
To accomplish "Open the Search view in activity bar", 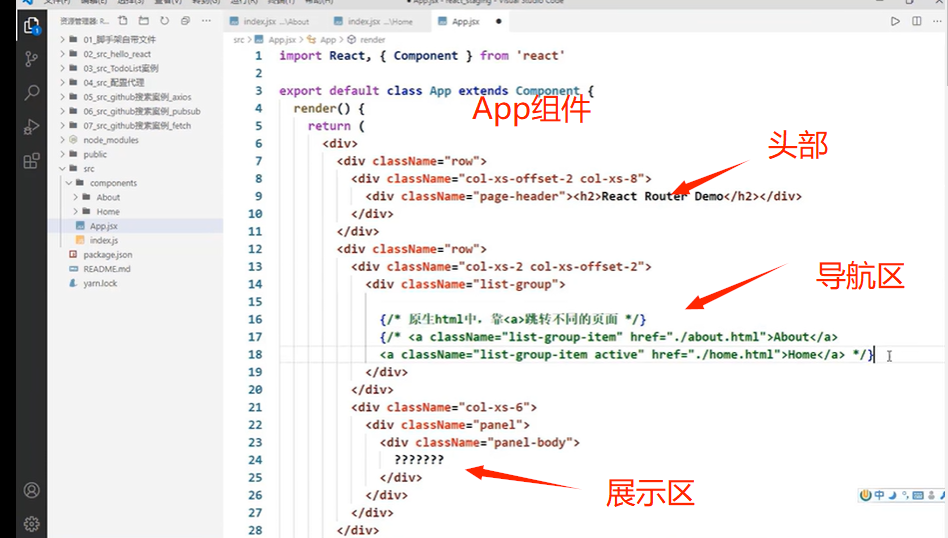I will 31,92.
